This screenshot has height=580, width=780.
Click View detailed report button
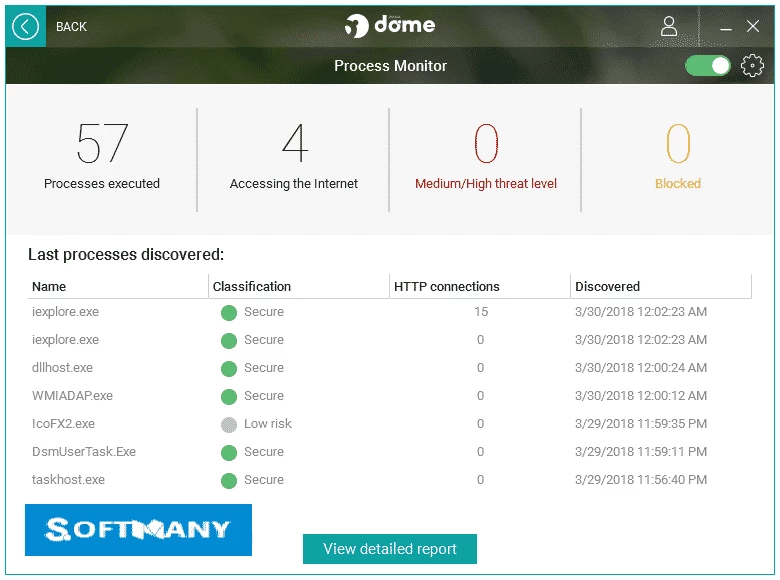tap(390, 549)
